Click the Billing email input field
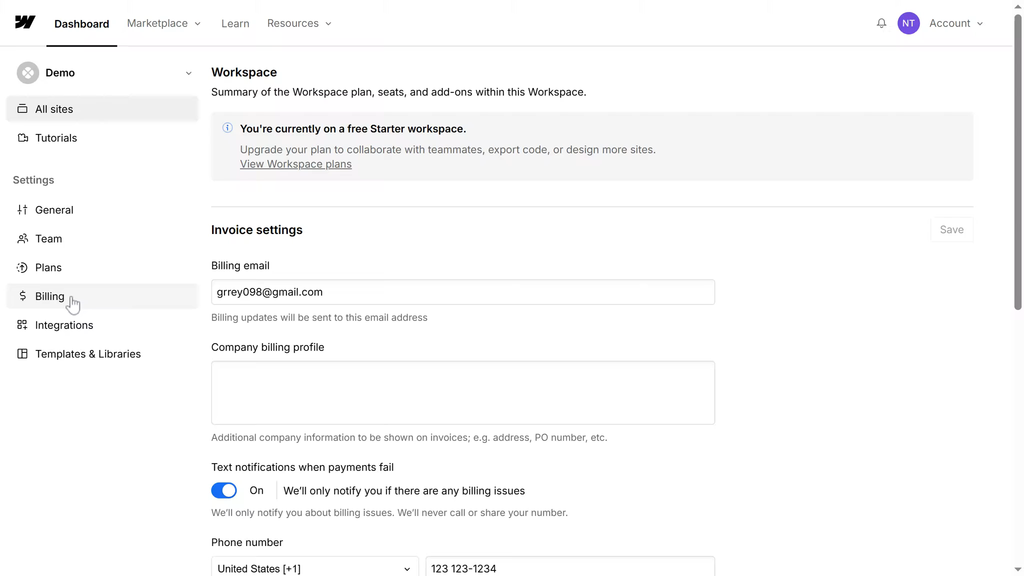This screenshot has width=1024, height=576. tap(462, 292)
